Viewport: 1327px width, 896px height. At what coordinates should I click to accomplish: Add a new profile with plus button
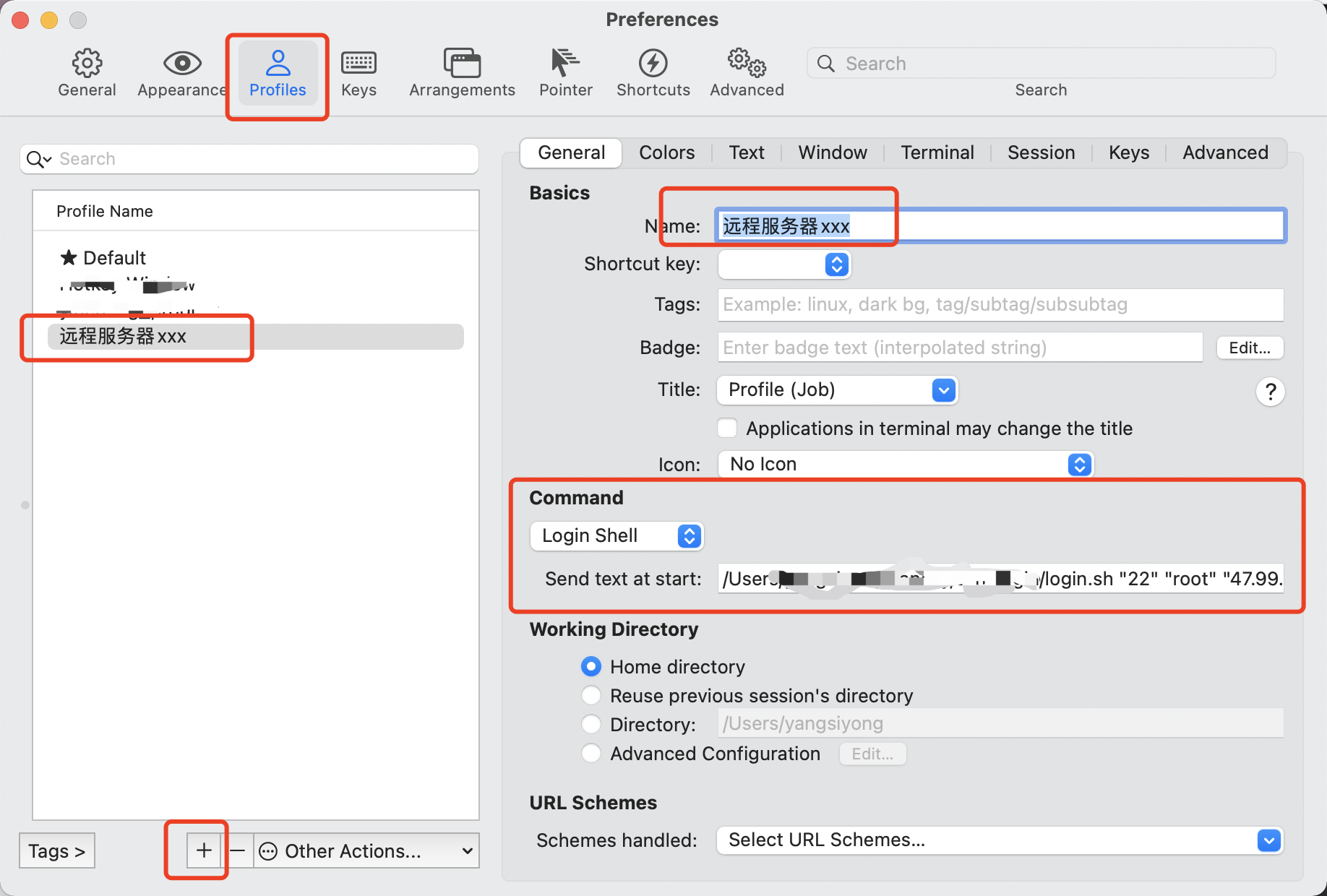(x=204, y=850)
